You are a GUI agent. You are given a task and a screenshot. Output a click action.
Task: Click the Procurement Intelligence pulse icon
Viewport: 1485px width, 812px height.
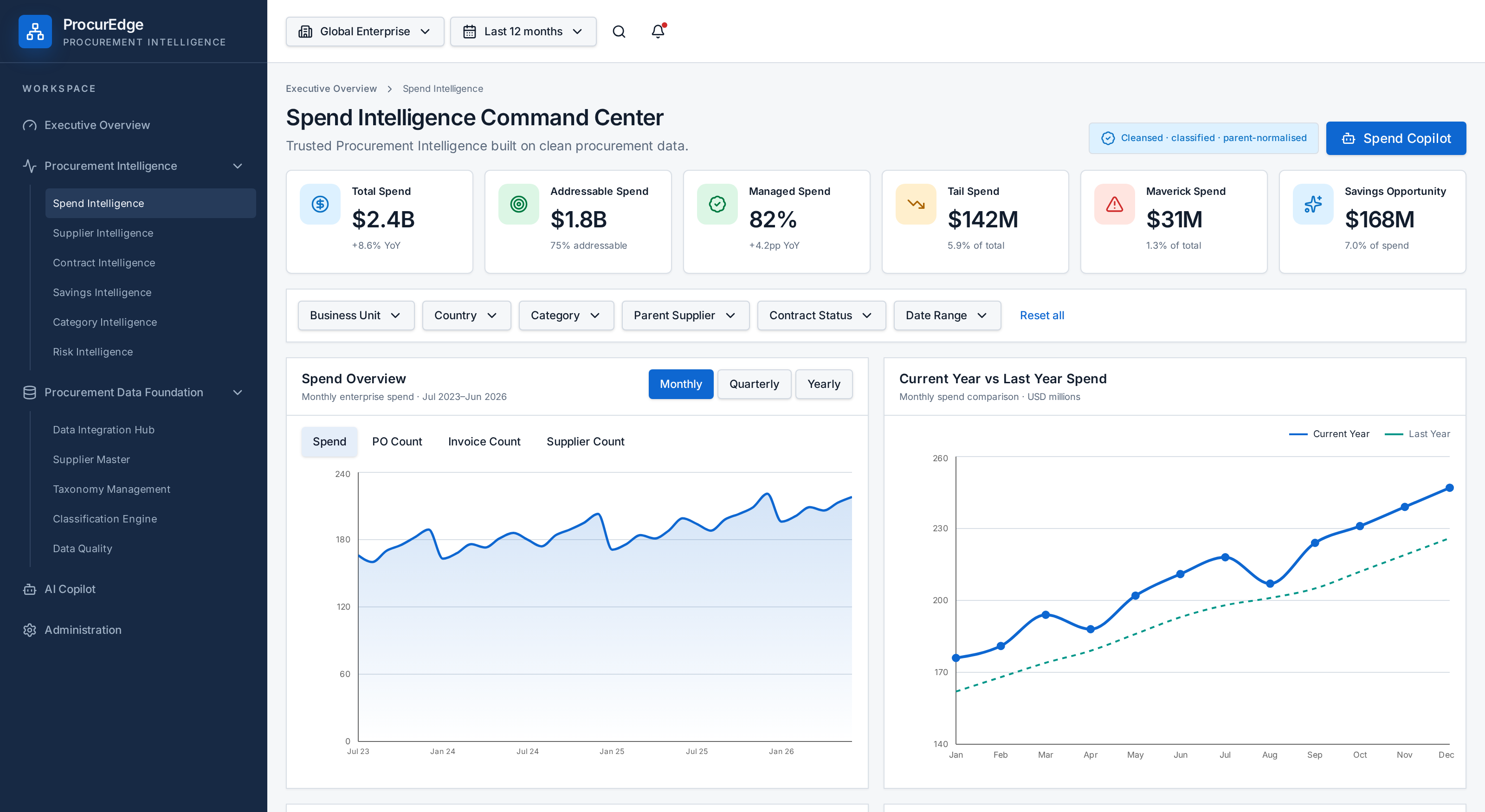29,166
